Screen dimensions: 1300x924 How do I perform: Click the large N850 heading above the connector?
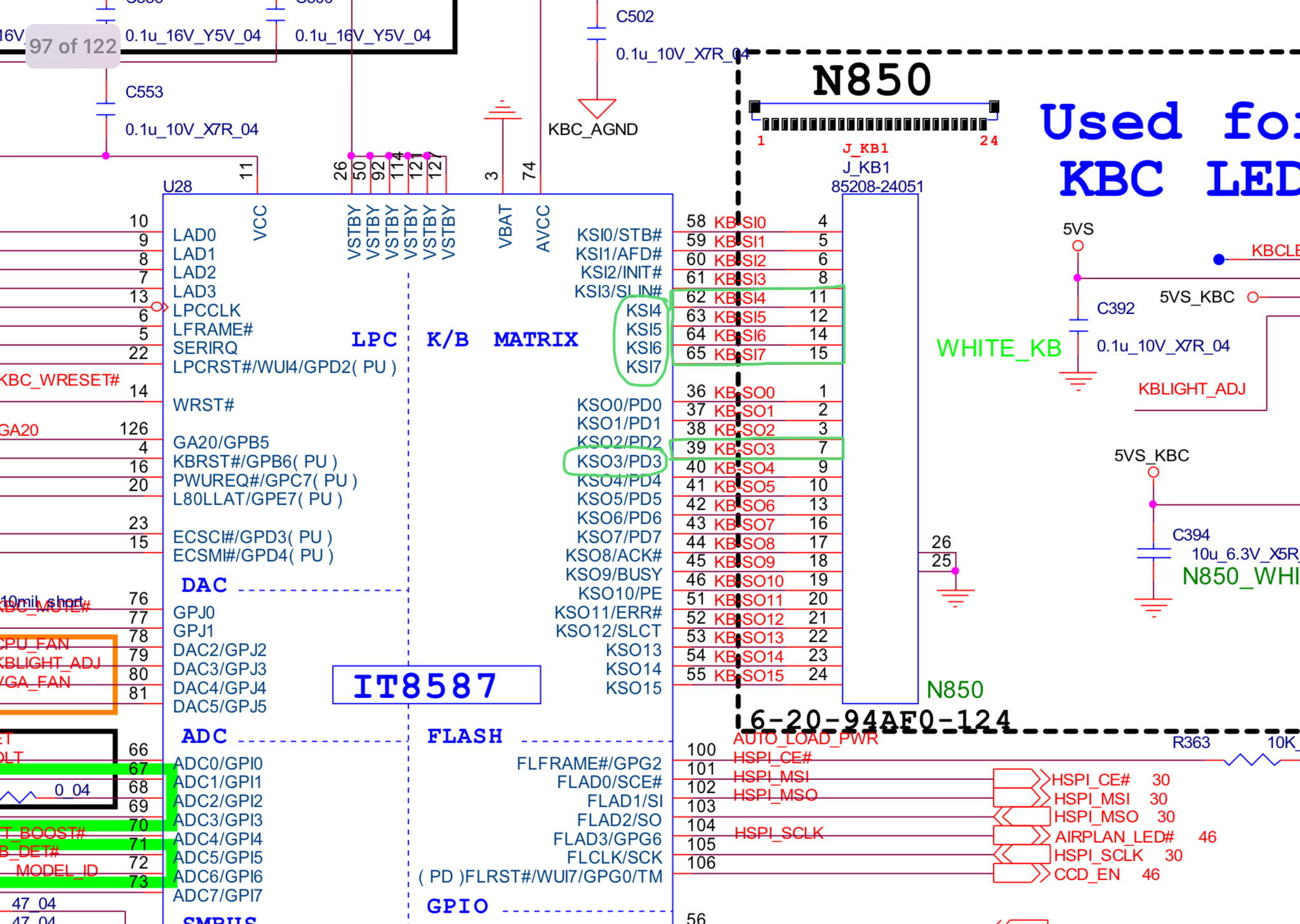tap(872, 80)
